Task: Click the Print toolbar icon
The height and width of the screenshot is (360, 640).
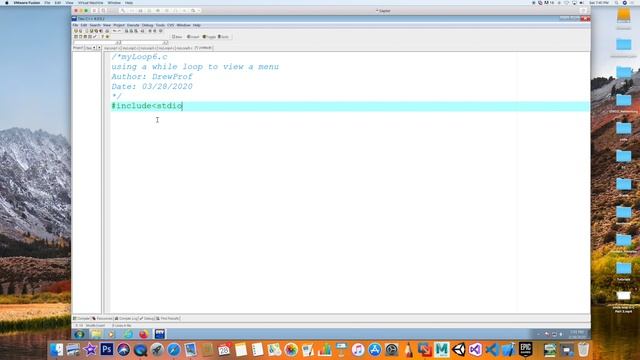Action: click(x=107, y=31)
